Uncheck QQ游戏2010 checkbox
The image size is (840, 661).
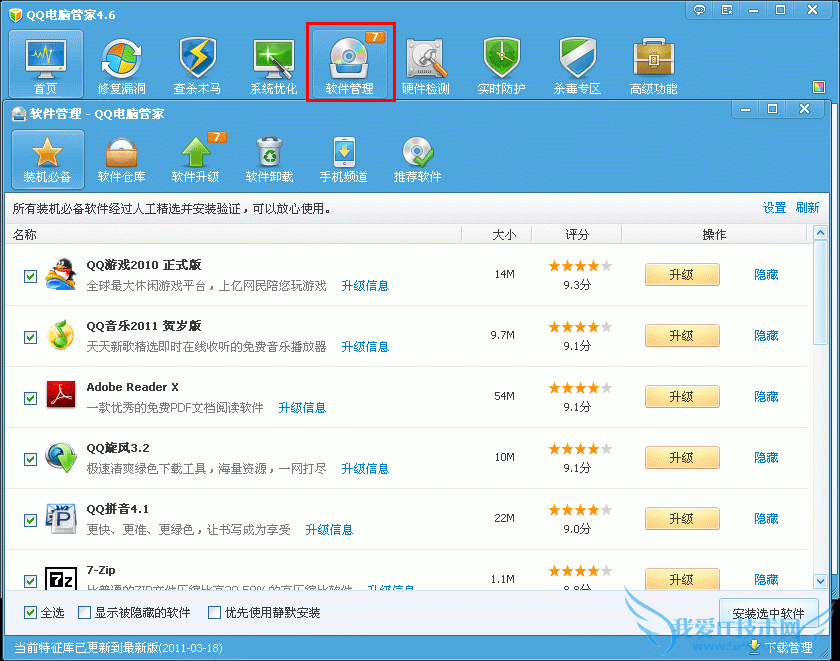point(31,276)
